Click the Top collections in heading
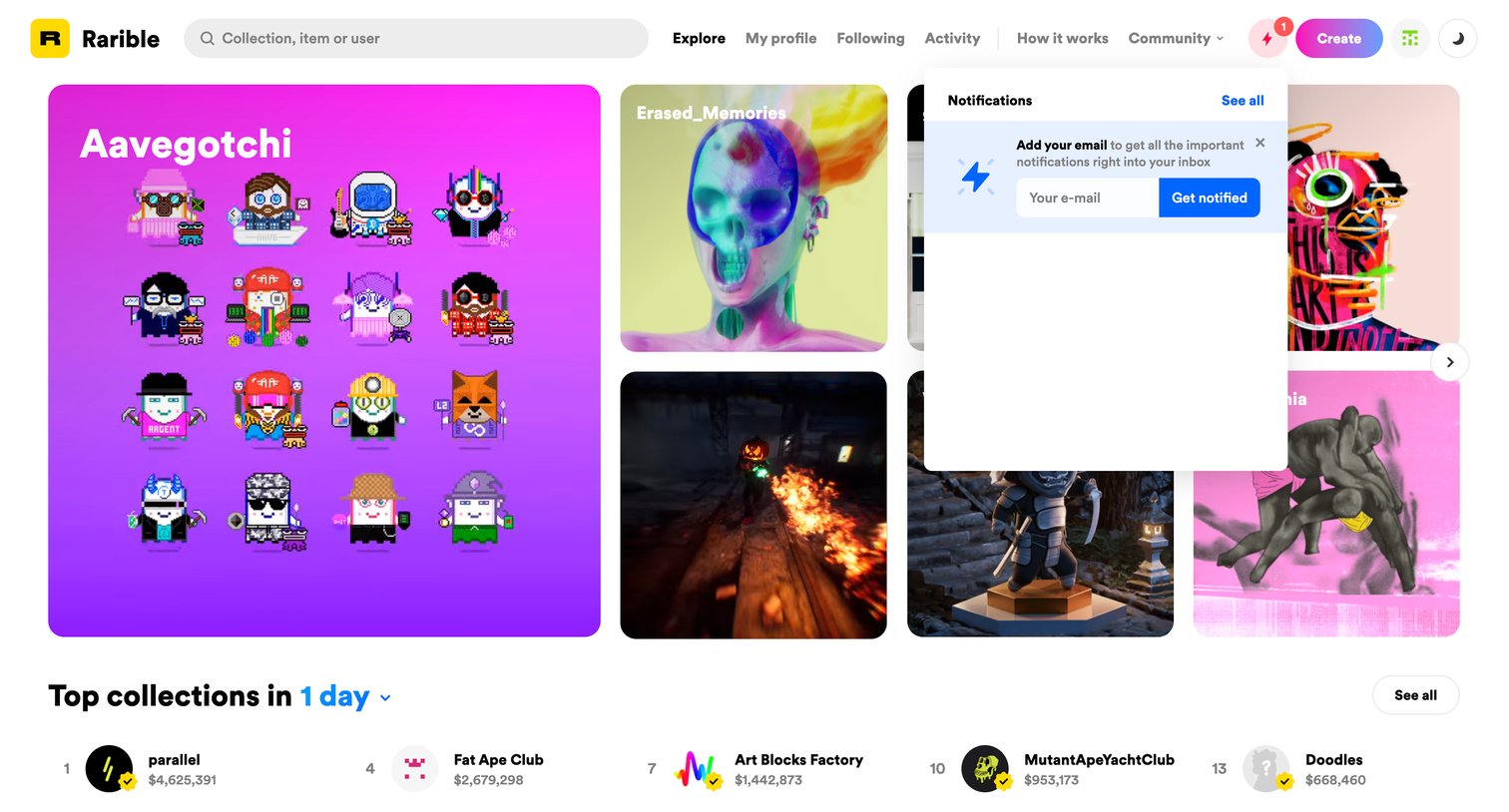This screenshot has height=812, width=1509. click(x=171, y=696)
